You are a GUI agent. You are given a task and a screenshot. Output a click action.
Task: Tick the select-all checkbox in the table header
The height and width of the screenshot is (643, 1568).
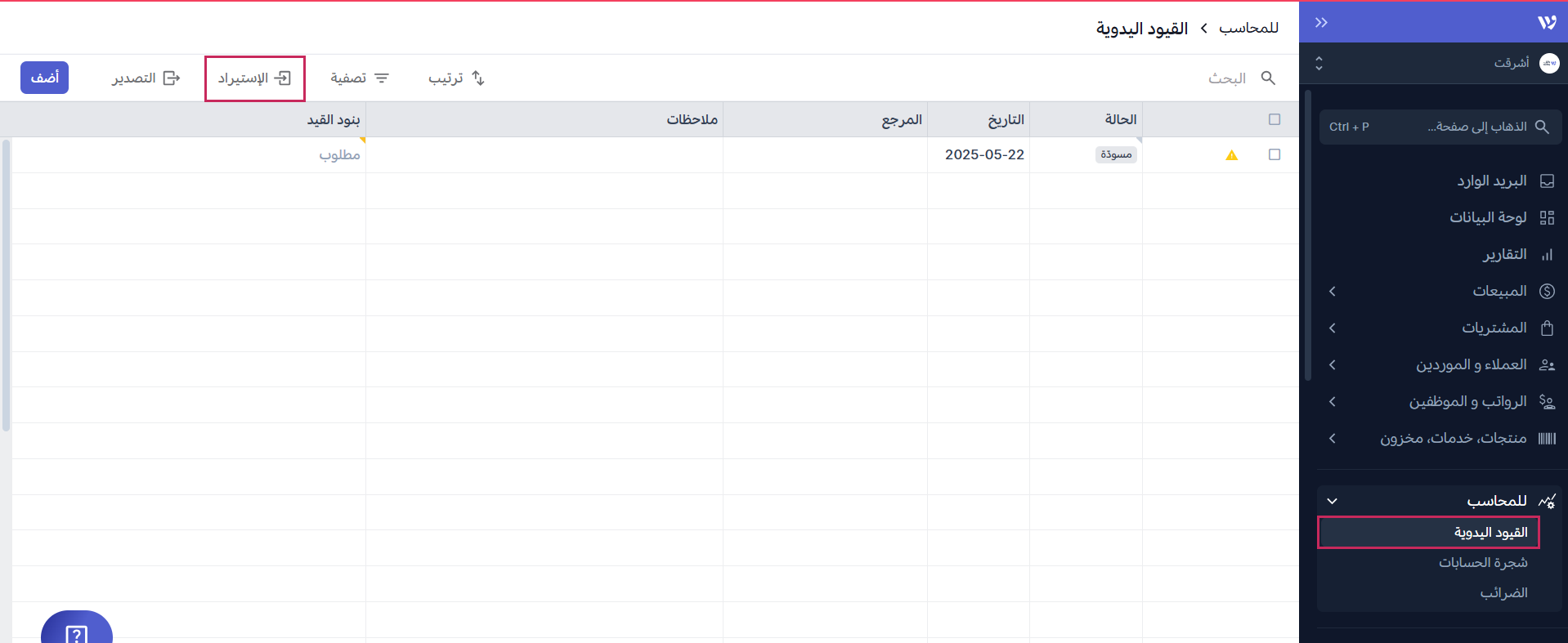[x=1274, y=119]
